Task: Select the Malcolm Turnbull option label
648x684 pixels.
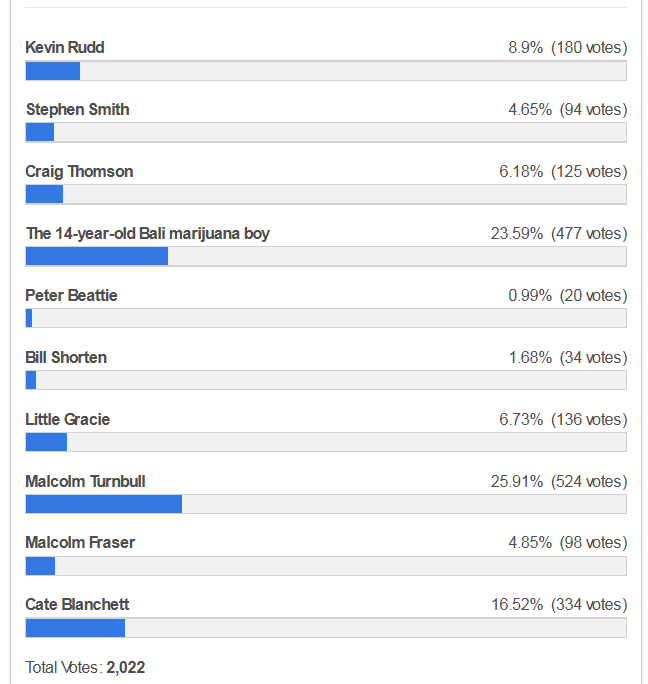Action: pyautogui.click(x=86, y=482)
